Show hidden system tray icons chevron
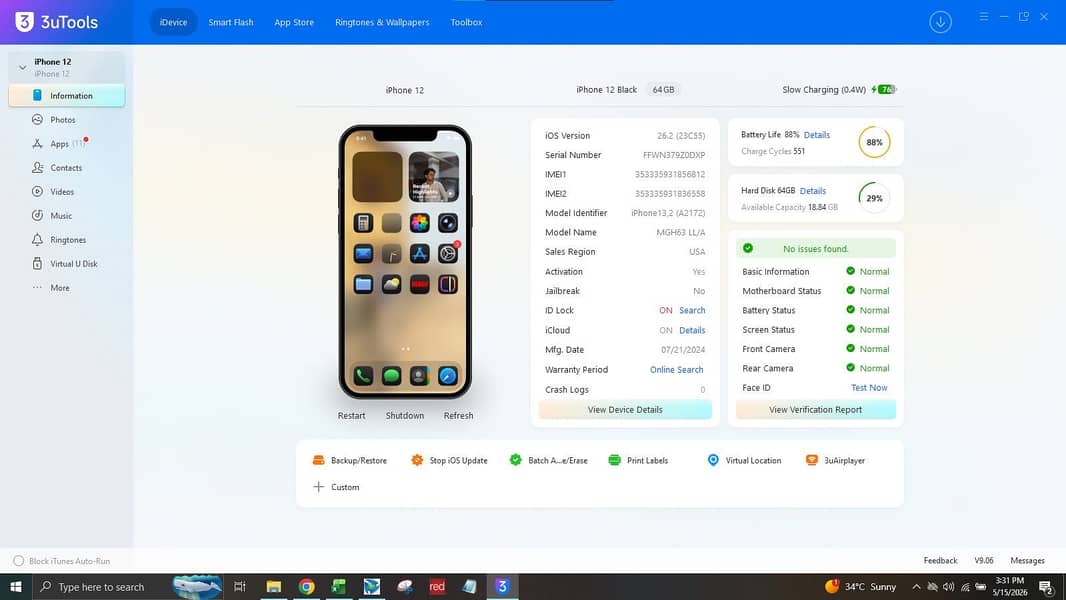Image resolution: width=1066 pixels, height=600 pixels. point(916,586)
